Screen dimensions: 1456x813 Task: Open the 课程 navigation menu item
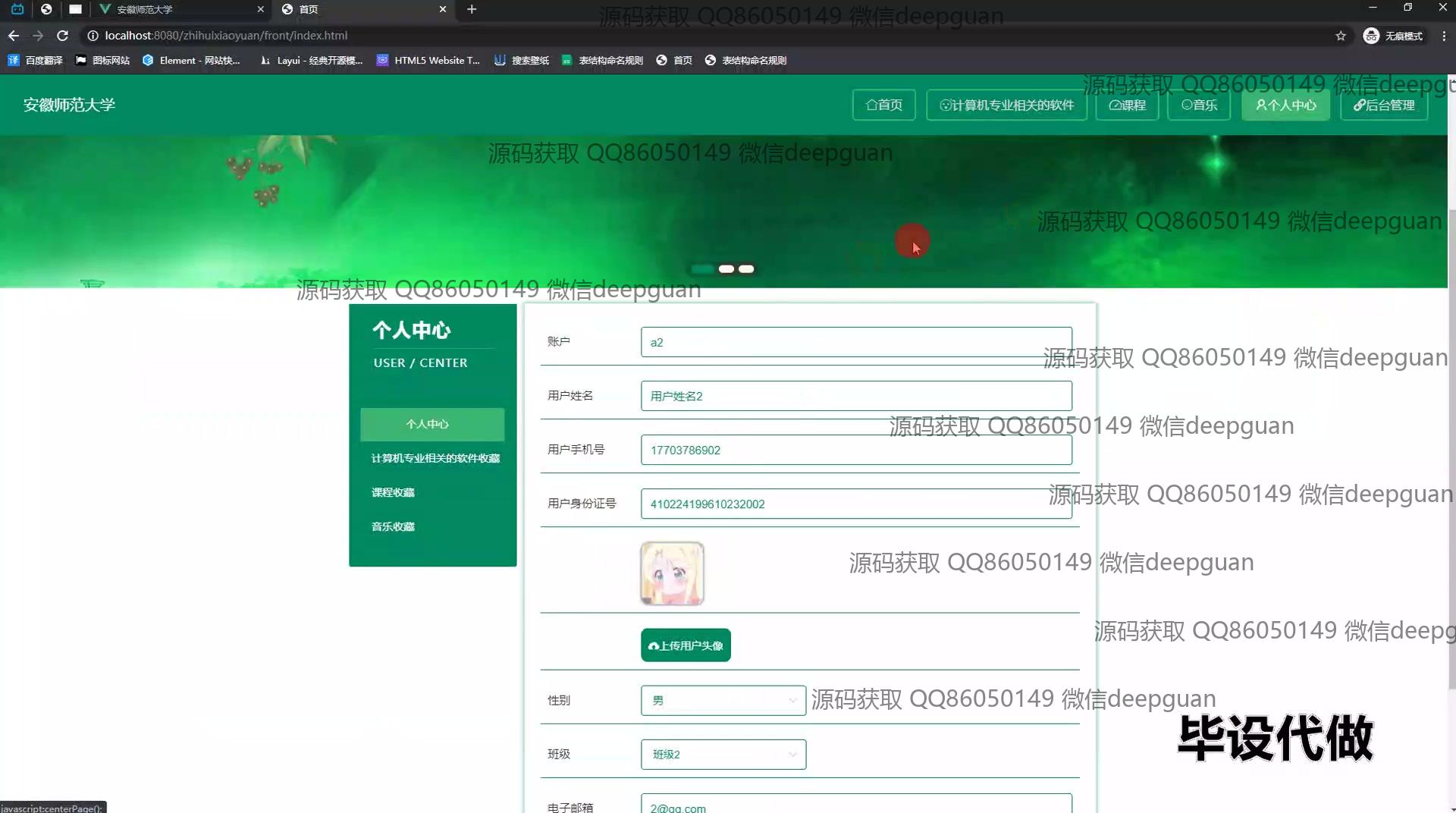1127,105
